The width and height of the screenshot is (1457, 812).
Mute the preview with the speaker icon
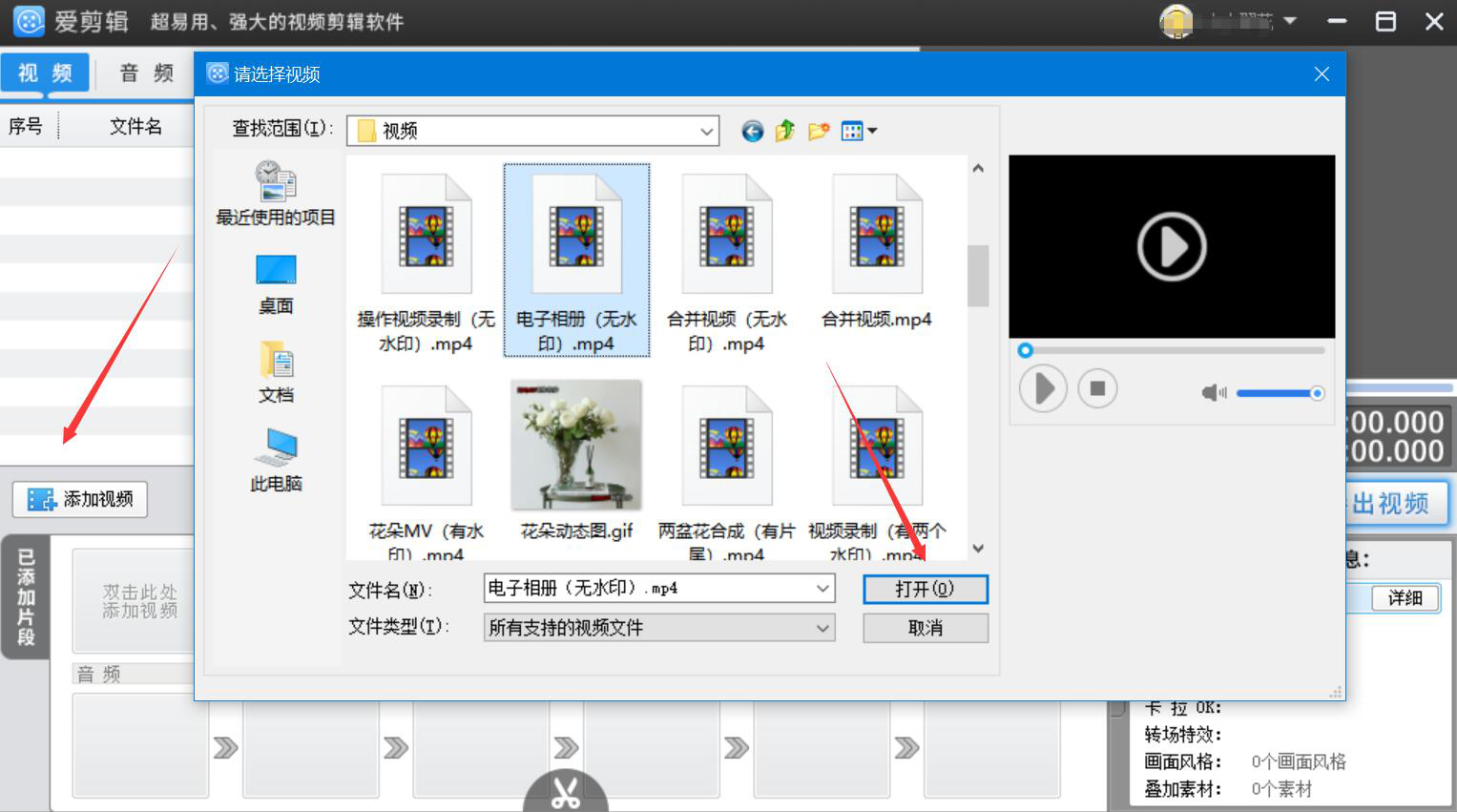click(1214, 393)
